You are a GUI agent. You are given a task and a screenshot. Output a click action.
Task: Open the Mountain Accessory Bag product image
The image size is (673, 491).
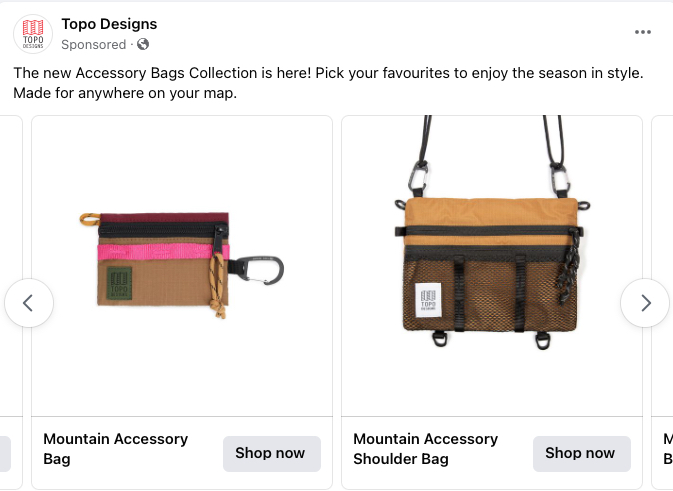pyautogui.click(x=182, y=266)
